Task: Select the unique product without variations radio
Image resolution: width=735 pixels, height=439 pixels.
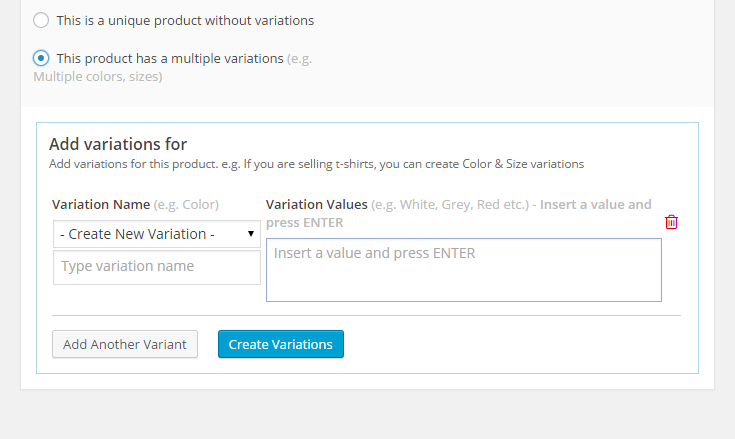Action: tap(41, 20)
